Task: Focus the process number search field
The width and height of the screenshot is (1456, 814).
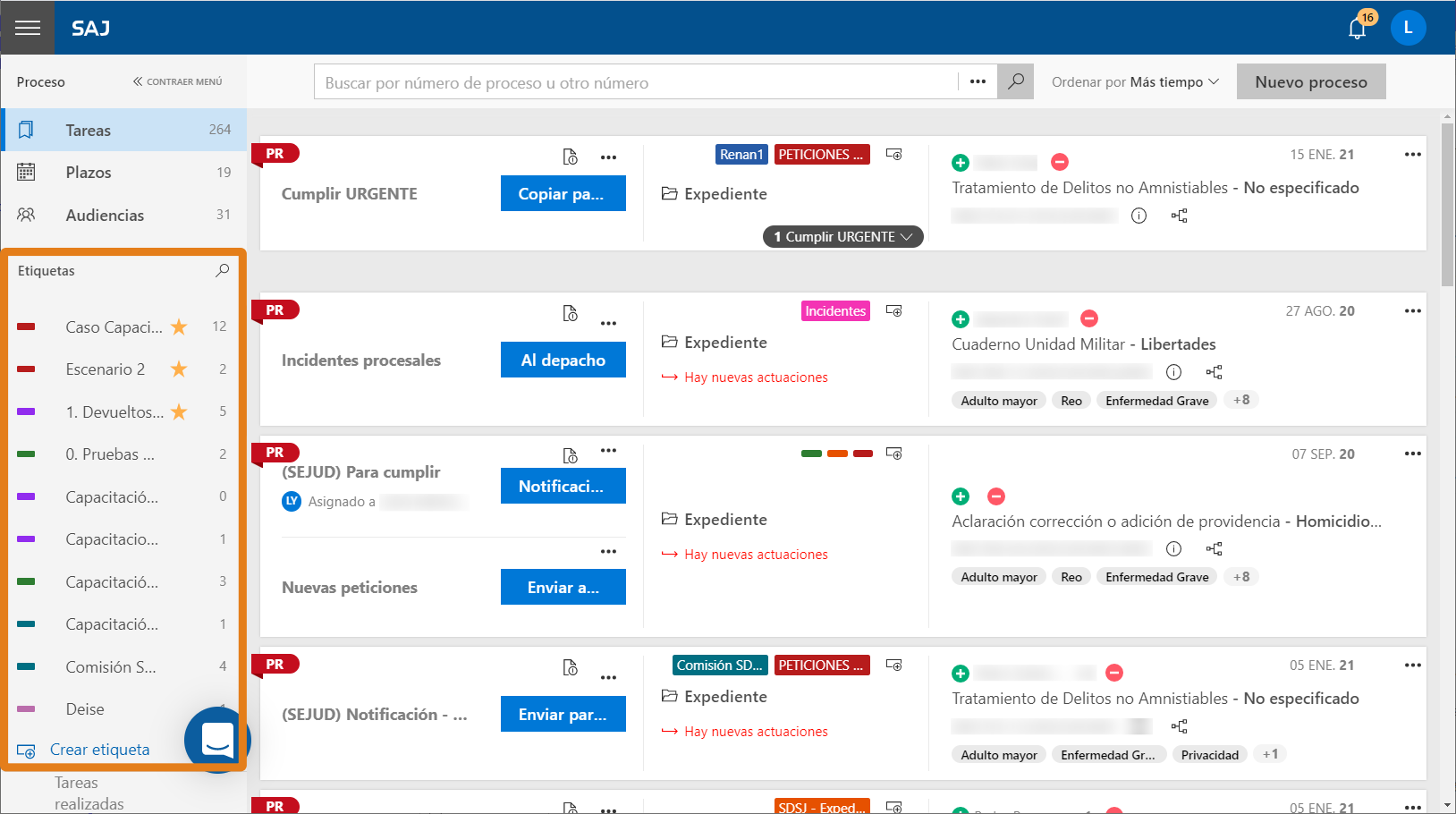Action: pyautogui.click(x=636, y=81)
